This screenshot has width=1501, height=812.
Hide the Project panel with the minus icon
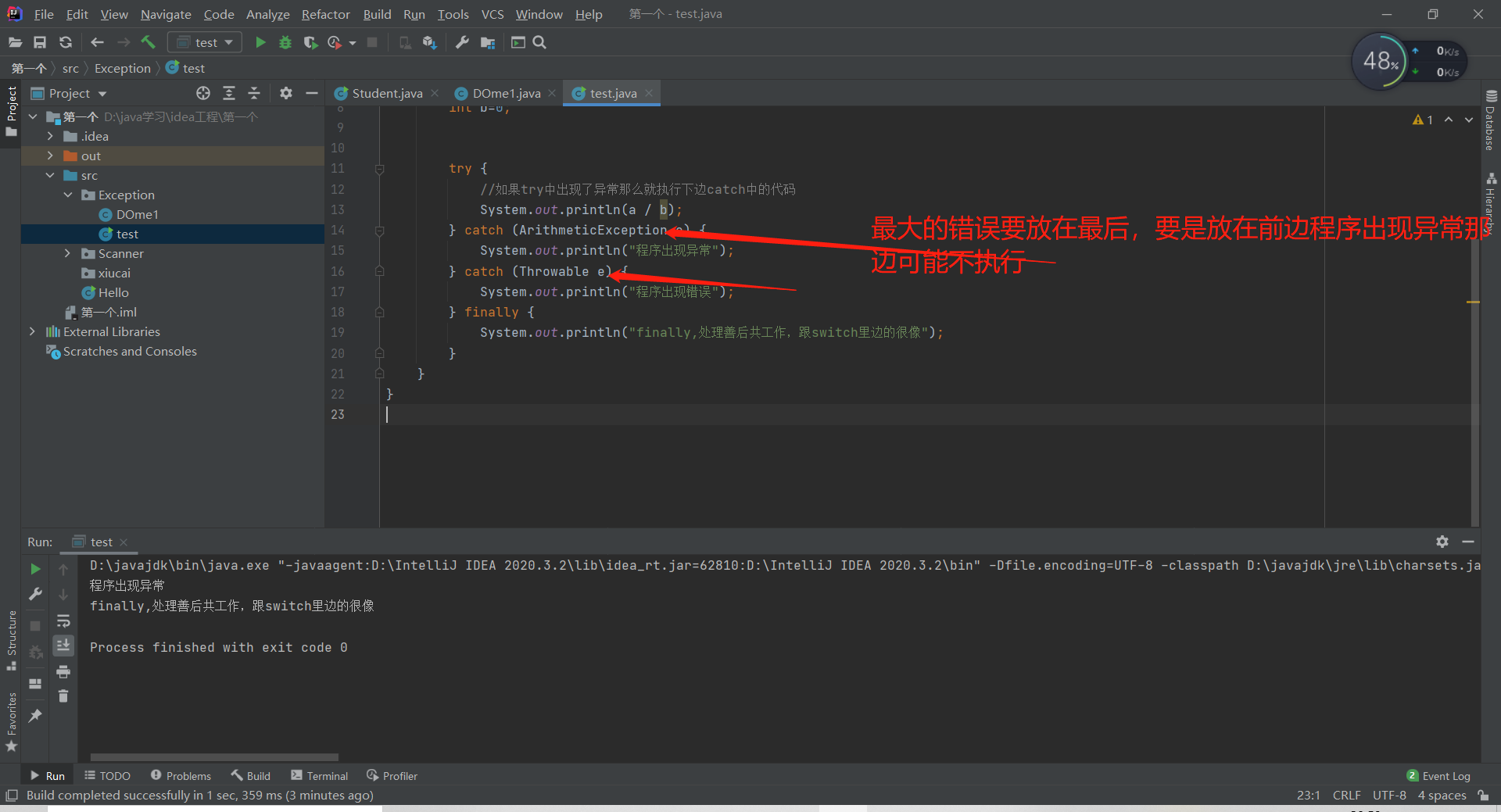[x=311, y=93]
